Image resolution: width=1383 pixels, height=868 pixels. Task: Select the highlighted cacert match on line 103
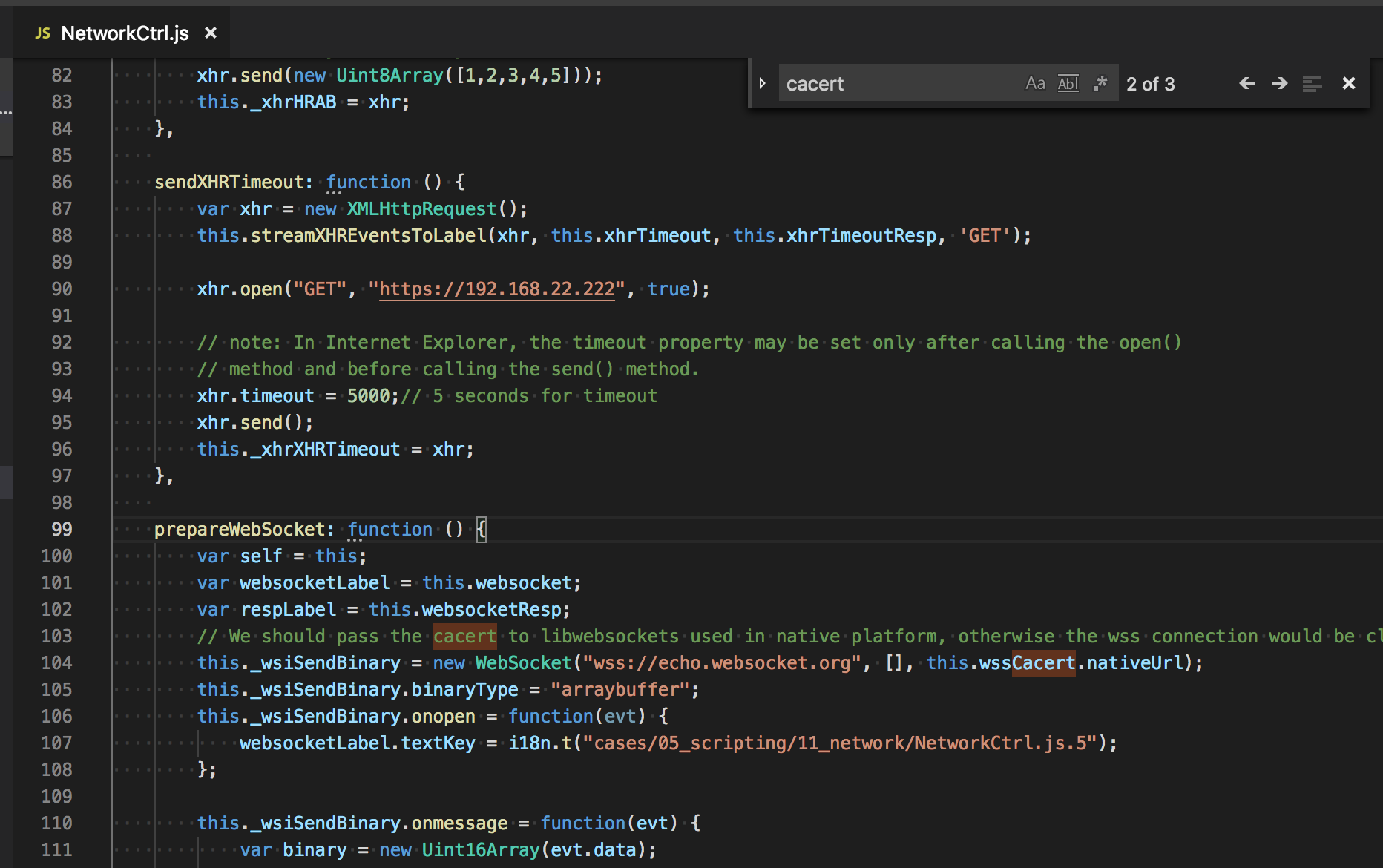(464, 636)
